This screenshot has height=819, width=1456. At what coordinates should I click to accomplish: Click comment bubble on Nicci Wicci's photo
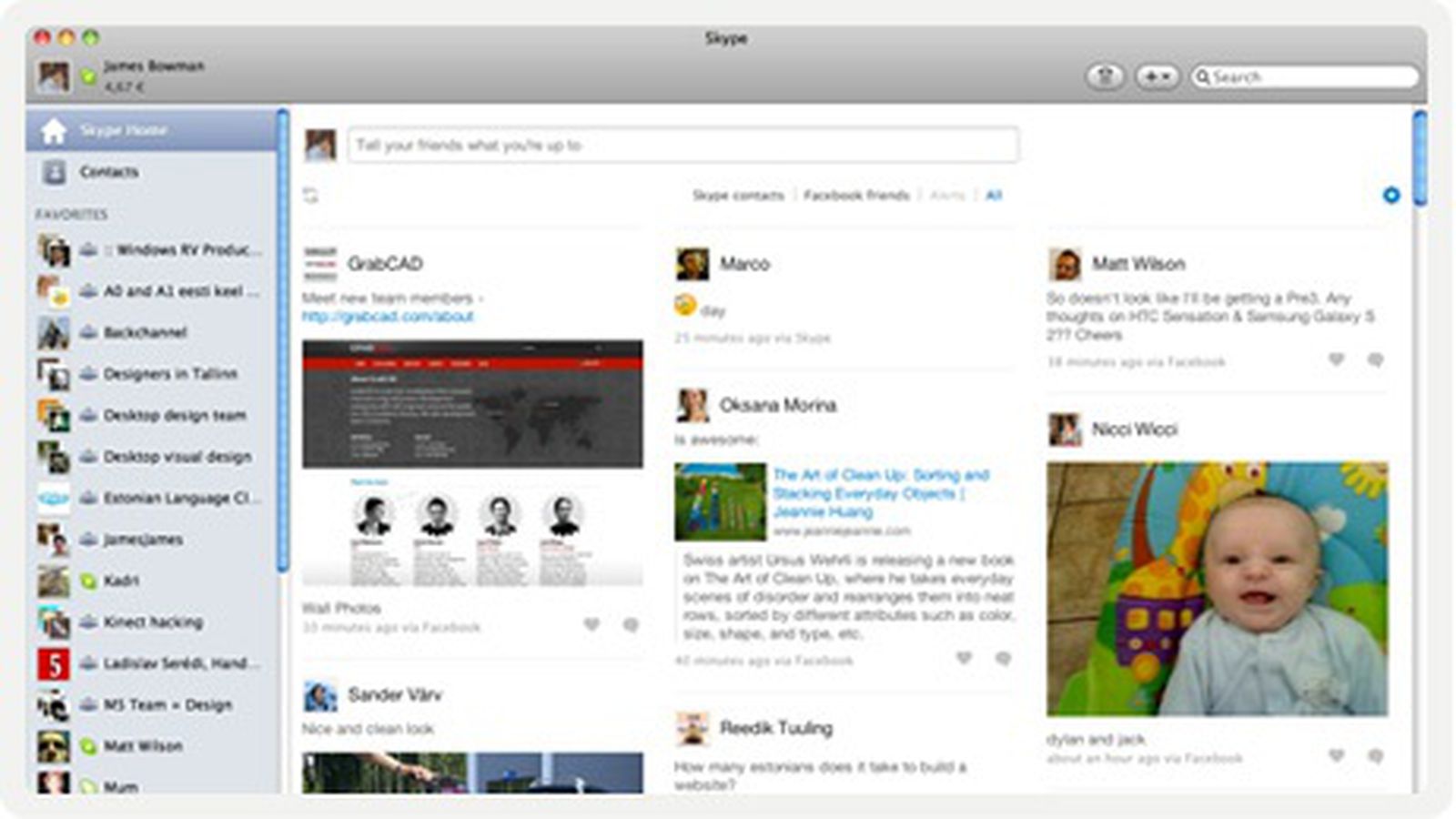[x=1375, y=756]
